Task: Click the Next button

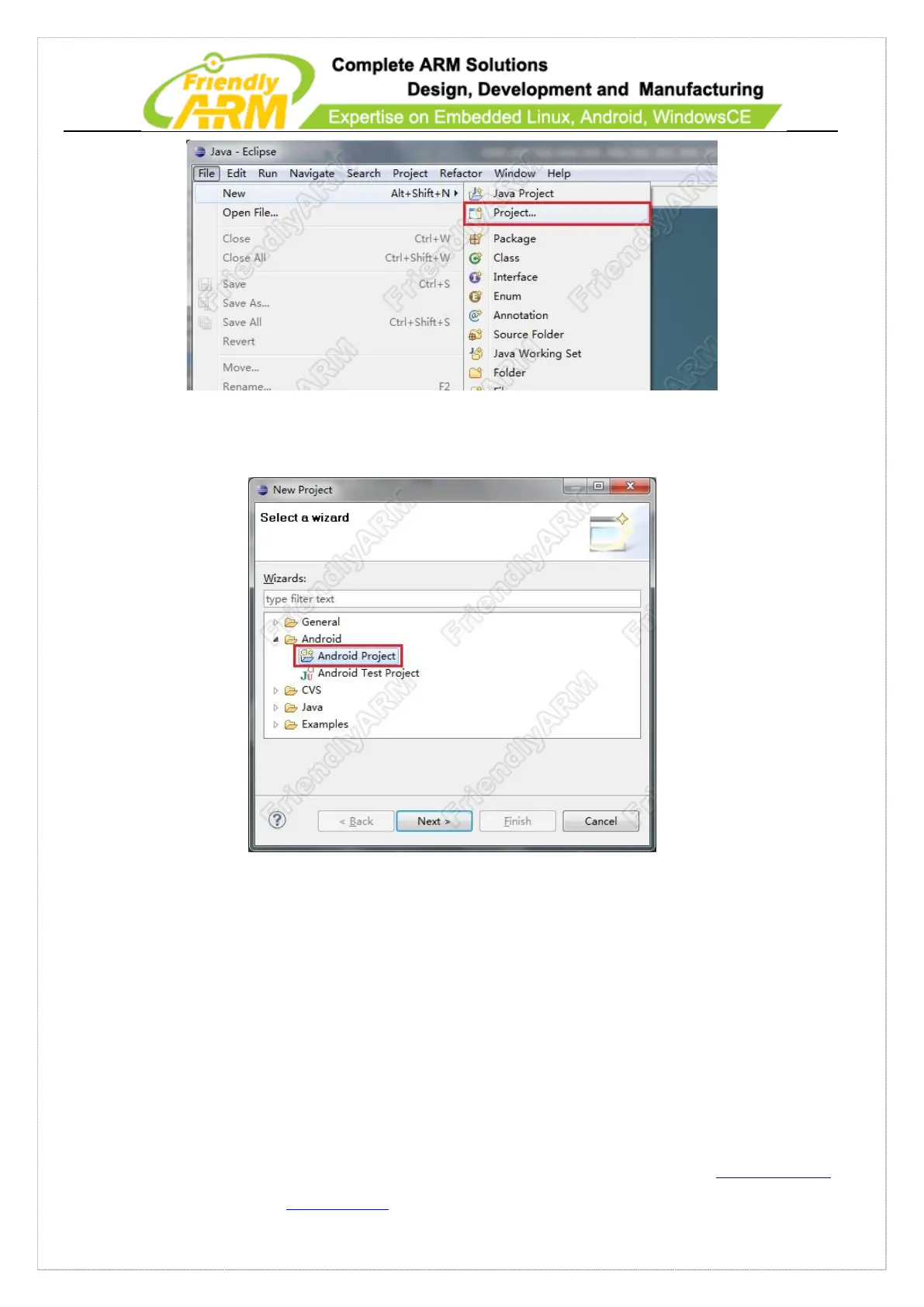Action: (434, 821)
